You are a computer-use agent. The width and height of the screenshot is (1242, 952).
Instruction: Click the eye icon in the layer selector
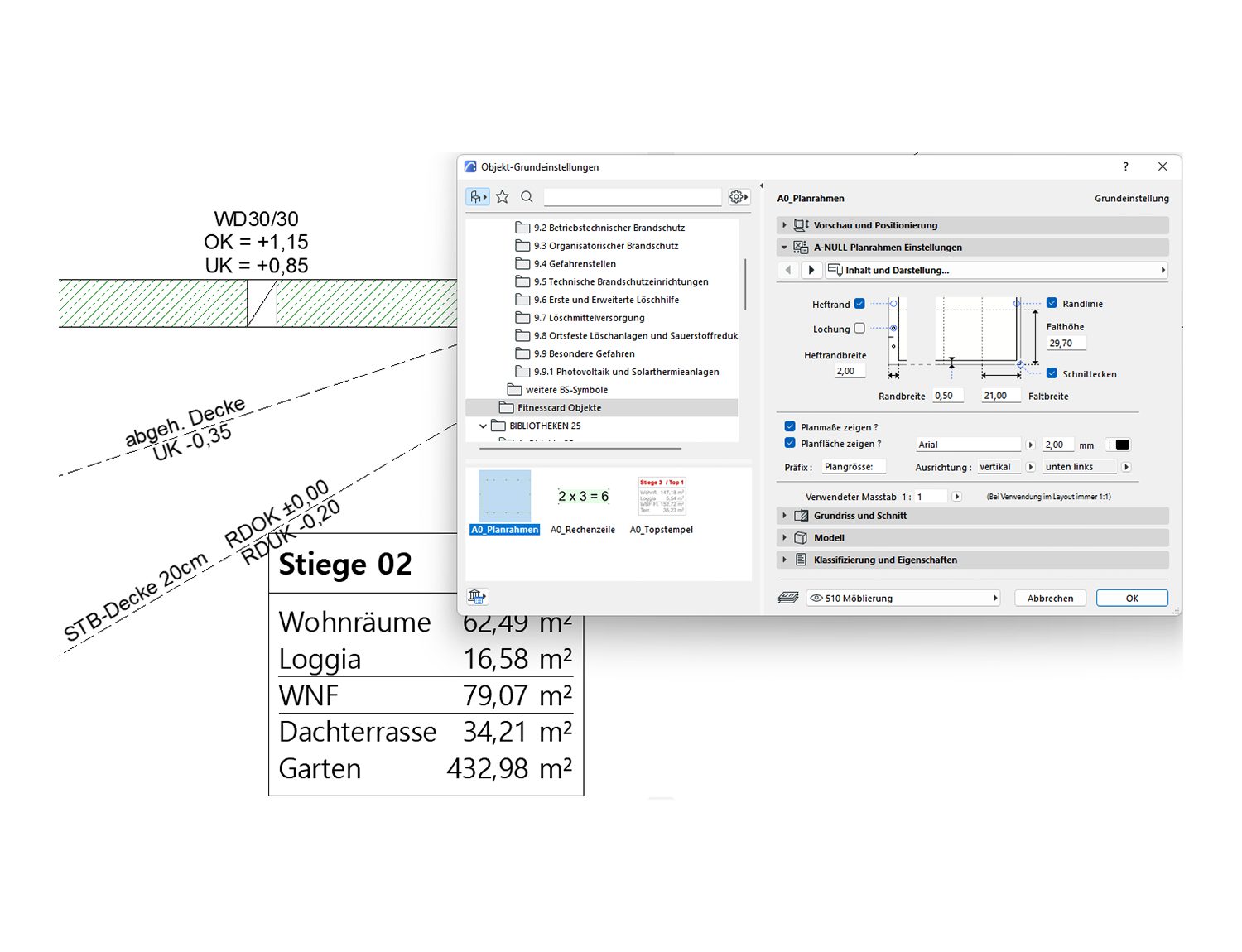point(816,598)
